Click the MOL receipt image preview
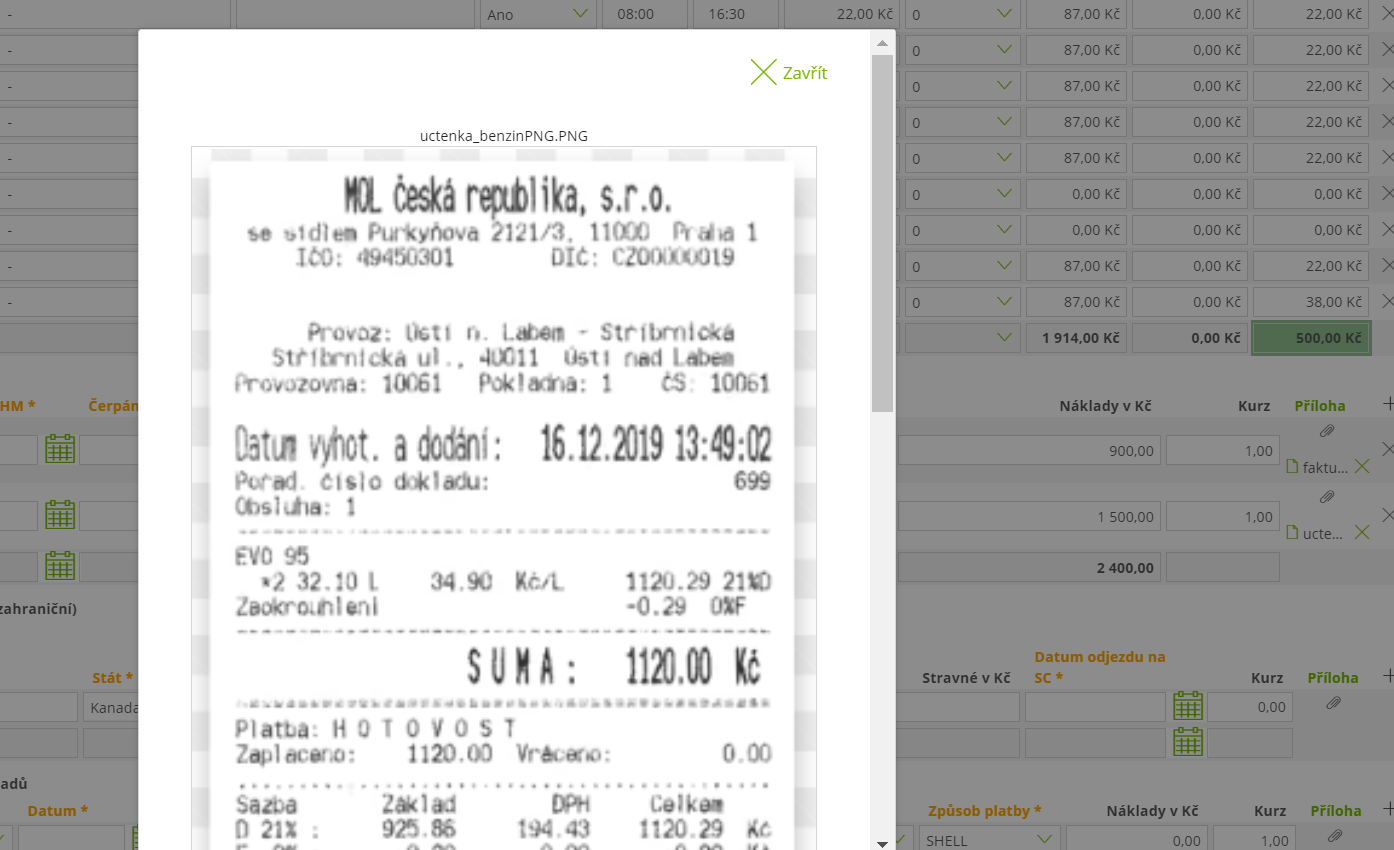 503,498
